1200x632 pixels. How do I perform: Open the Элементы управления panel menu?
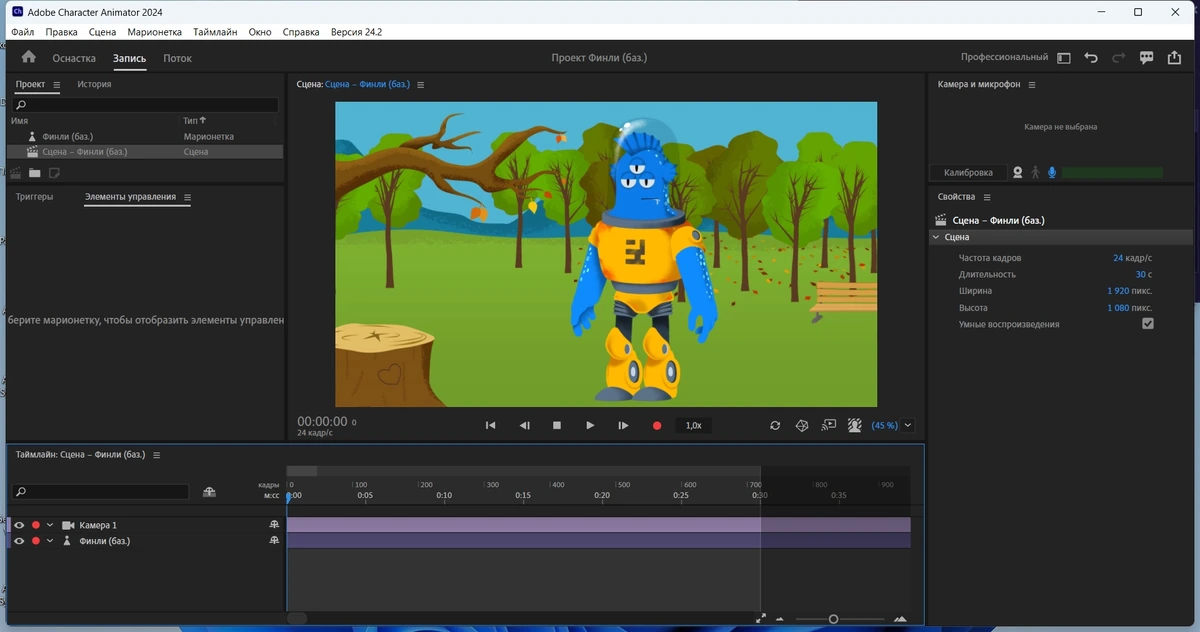[x=187, y=197]
